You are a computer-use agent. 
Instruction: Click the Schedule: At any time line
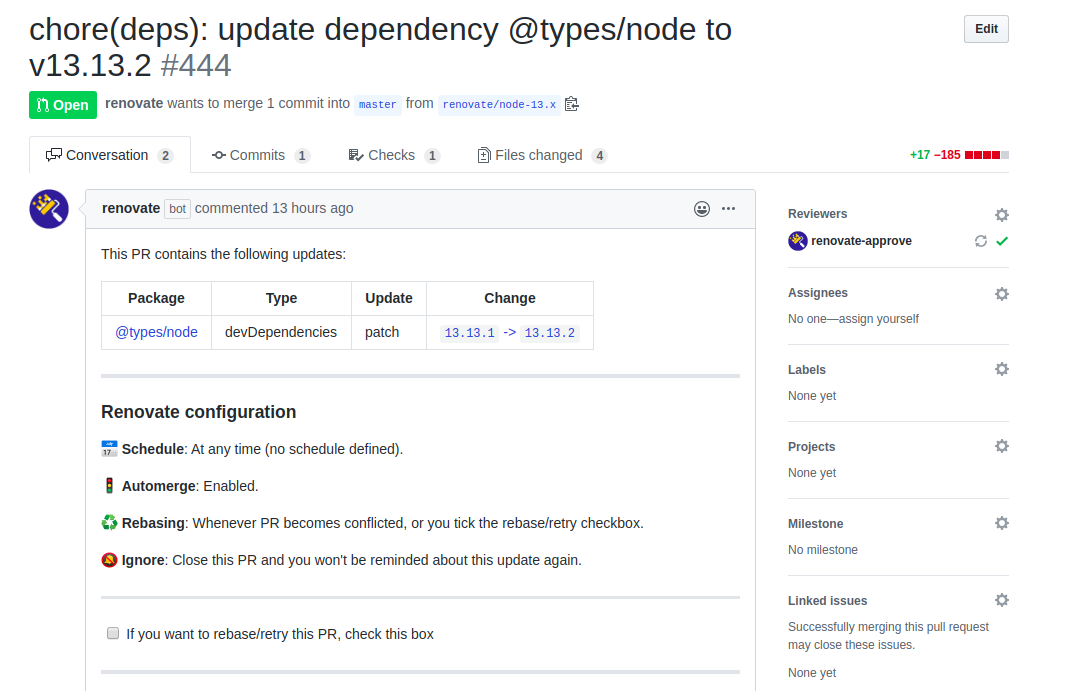252,449
